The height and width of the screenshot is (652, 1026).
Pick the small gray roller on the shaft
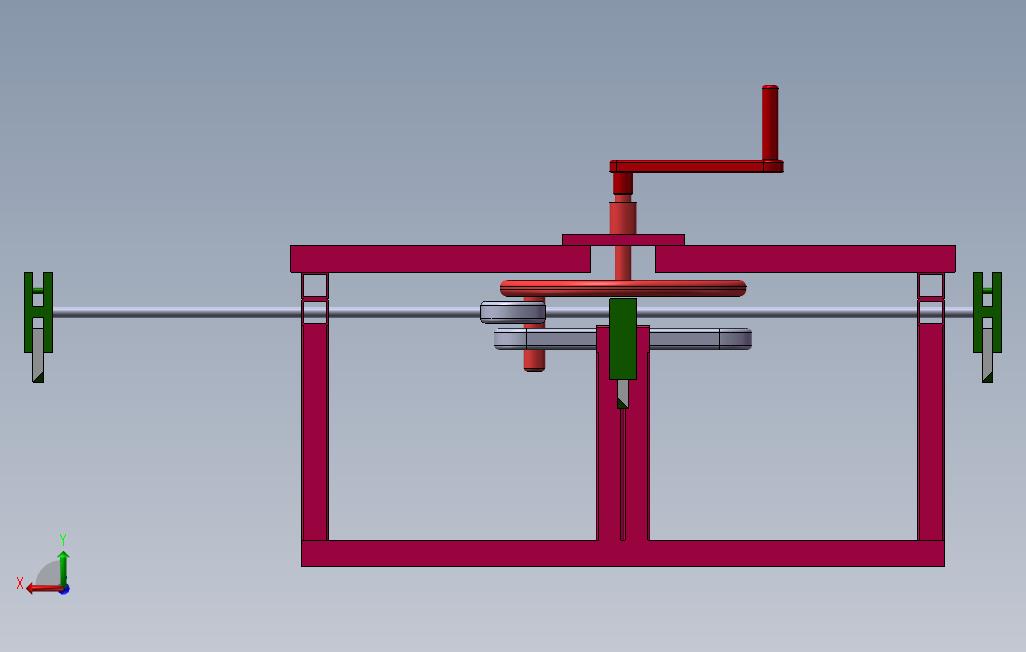coord(513,312)
